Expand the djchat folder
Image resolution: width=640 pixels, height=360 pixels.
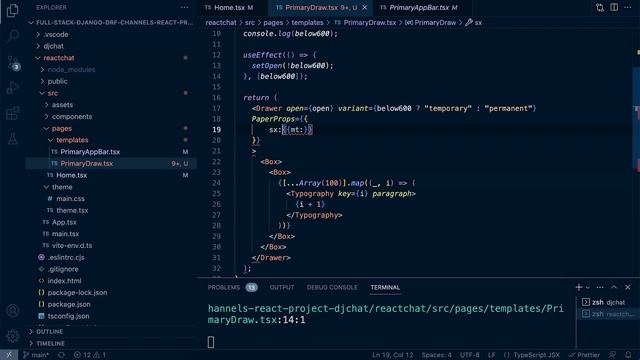pos(53,46)
